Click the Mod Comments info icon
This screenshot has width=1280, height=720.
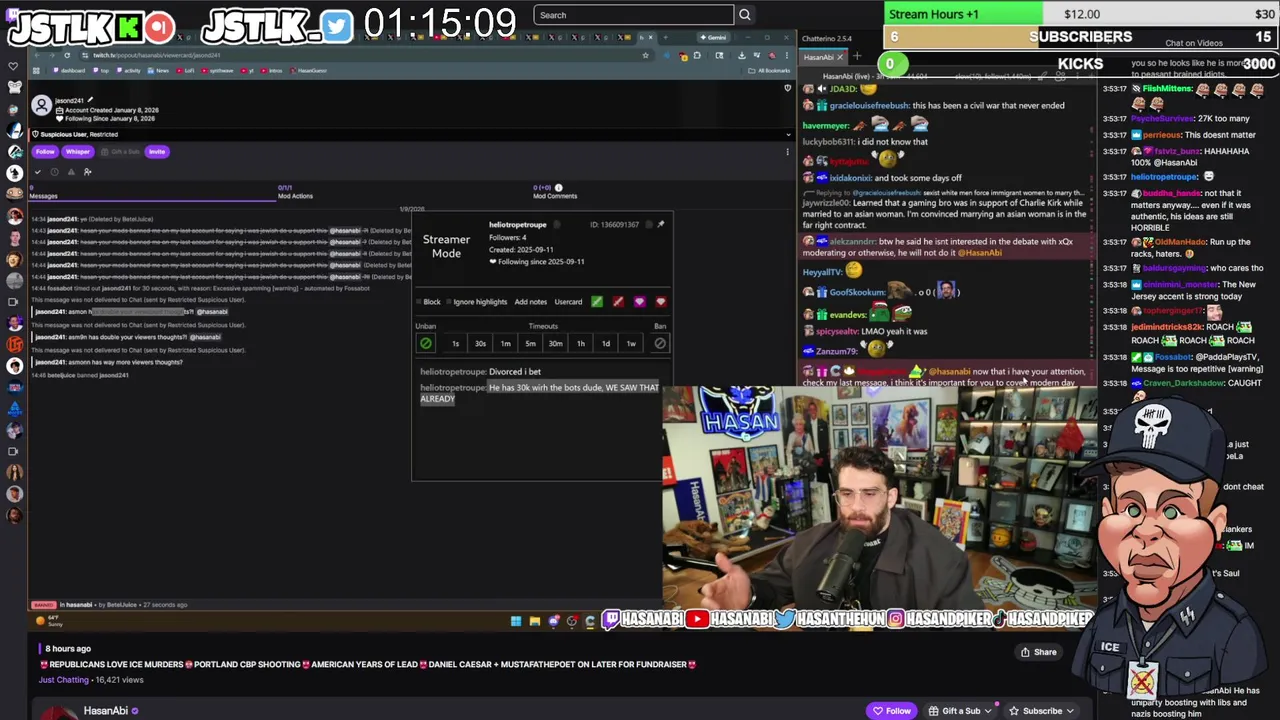558,187
